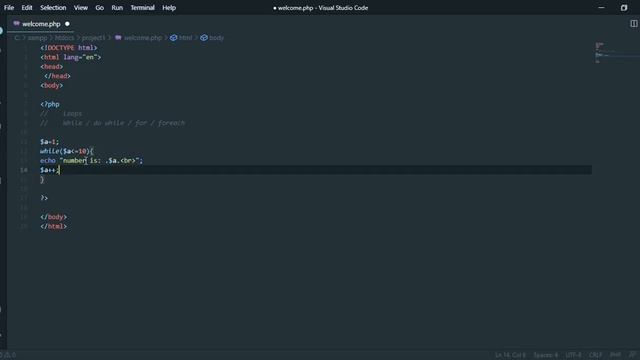Click the '<html lang="en">' line
Screen dimensions: 640x360
70,57
